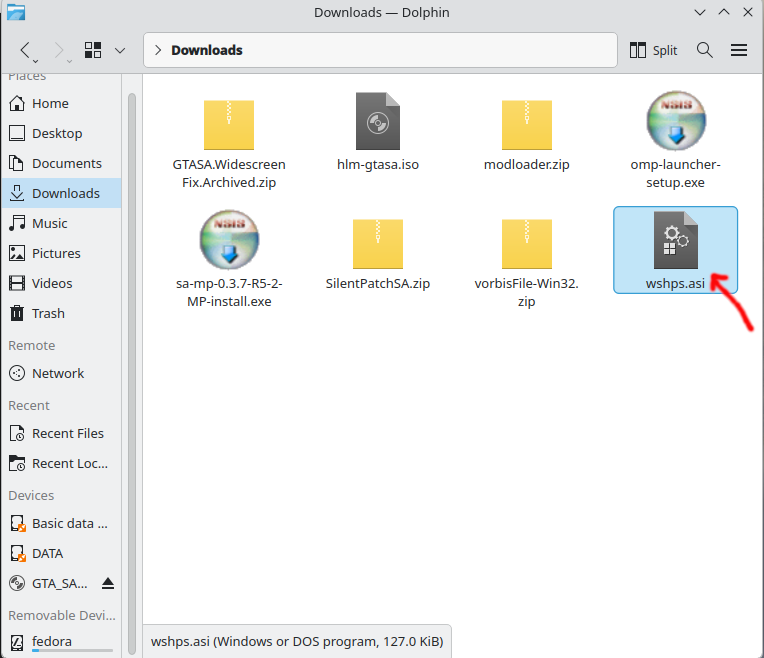Open history dropdown under back arrow
The image size is (764, 658).
(x=36, y=61)
